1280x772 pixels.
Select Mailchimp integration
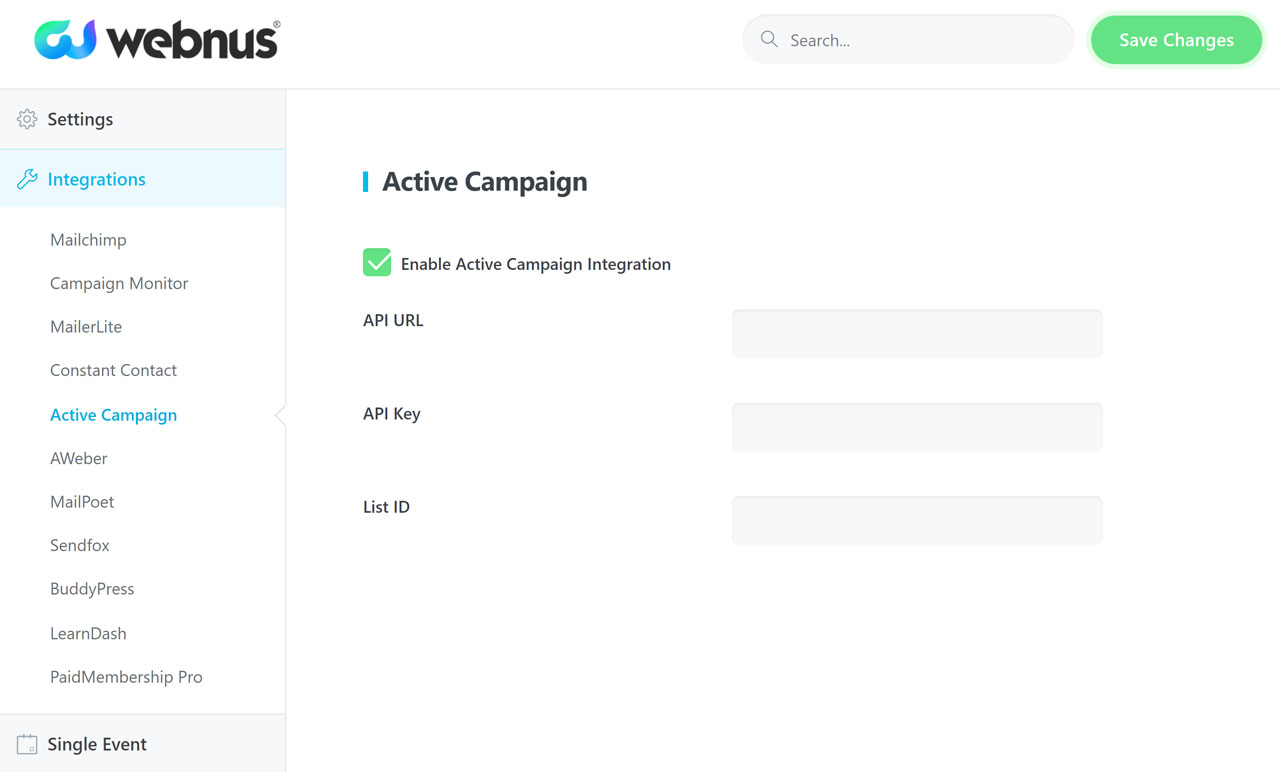[88, 240]
